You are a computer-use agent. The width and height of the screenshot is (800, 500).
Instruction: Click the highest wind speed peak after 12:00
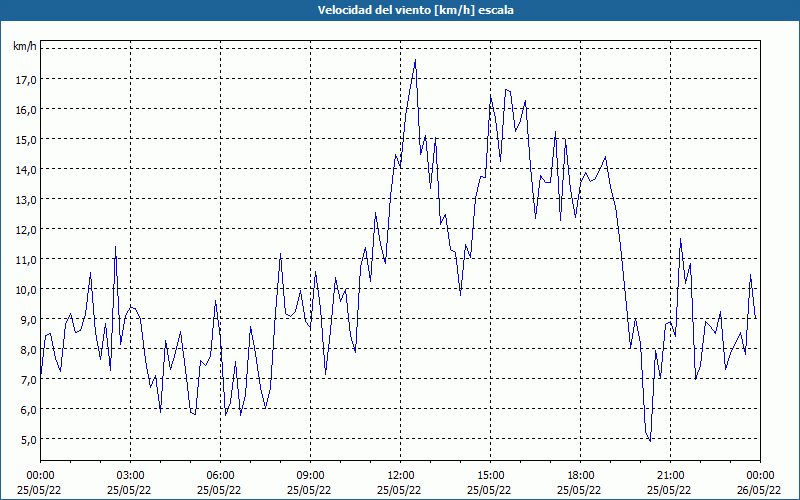point(415,60)
